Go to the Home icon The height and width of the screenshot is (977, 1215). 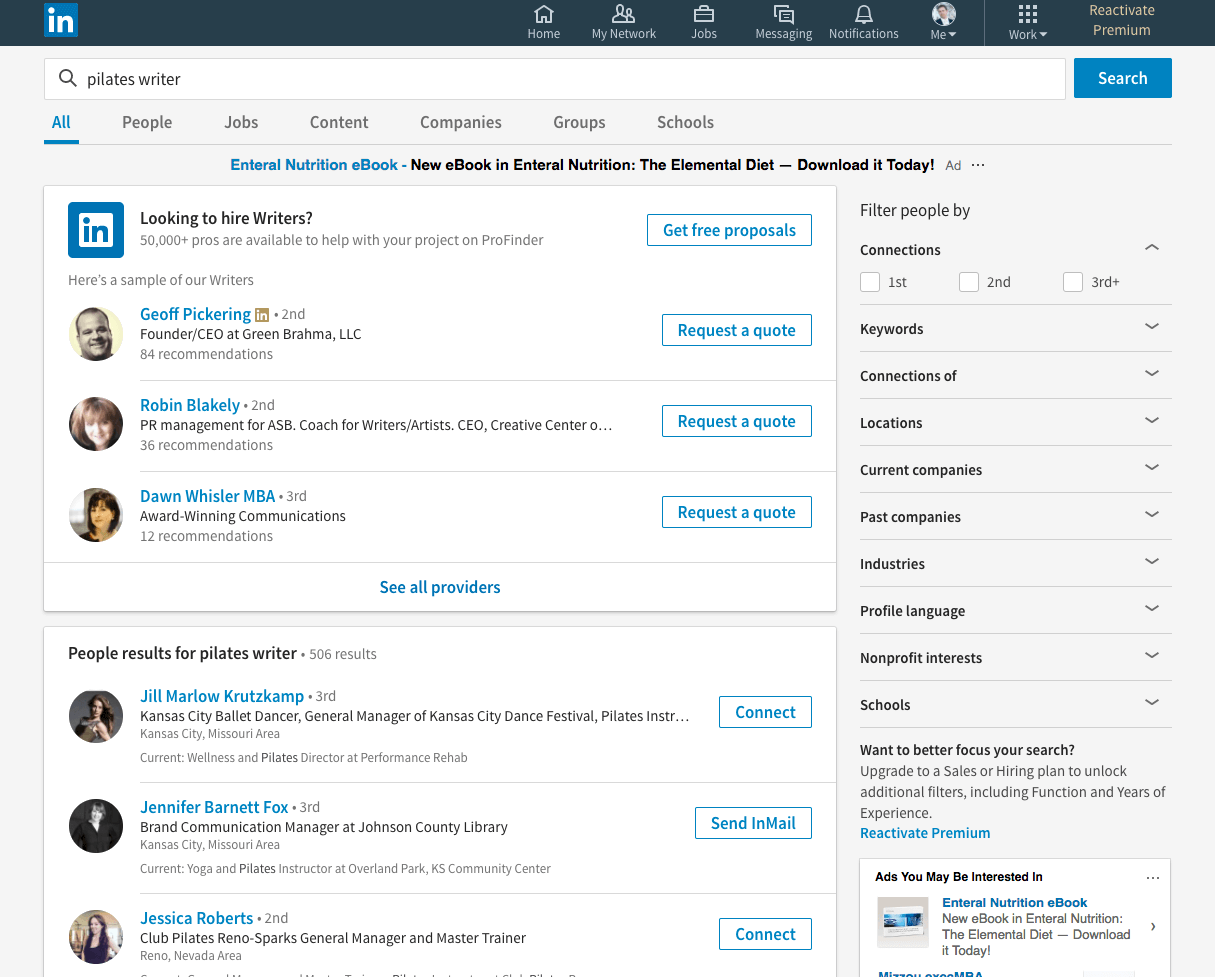(544, 14)
